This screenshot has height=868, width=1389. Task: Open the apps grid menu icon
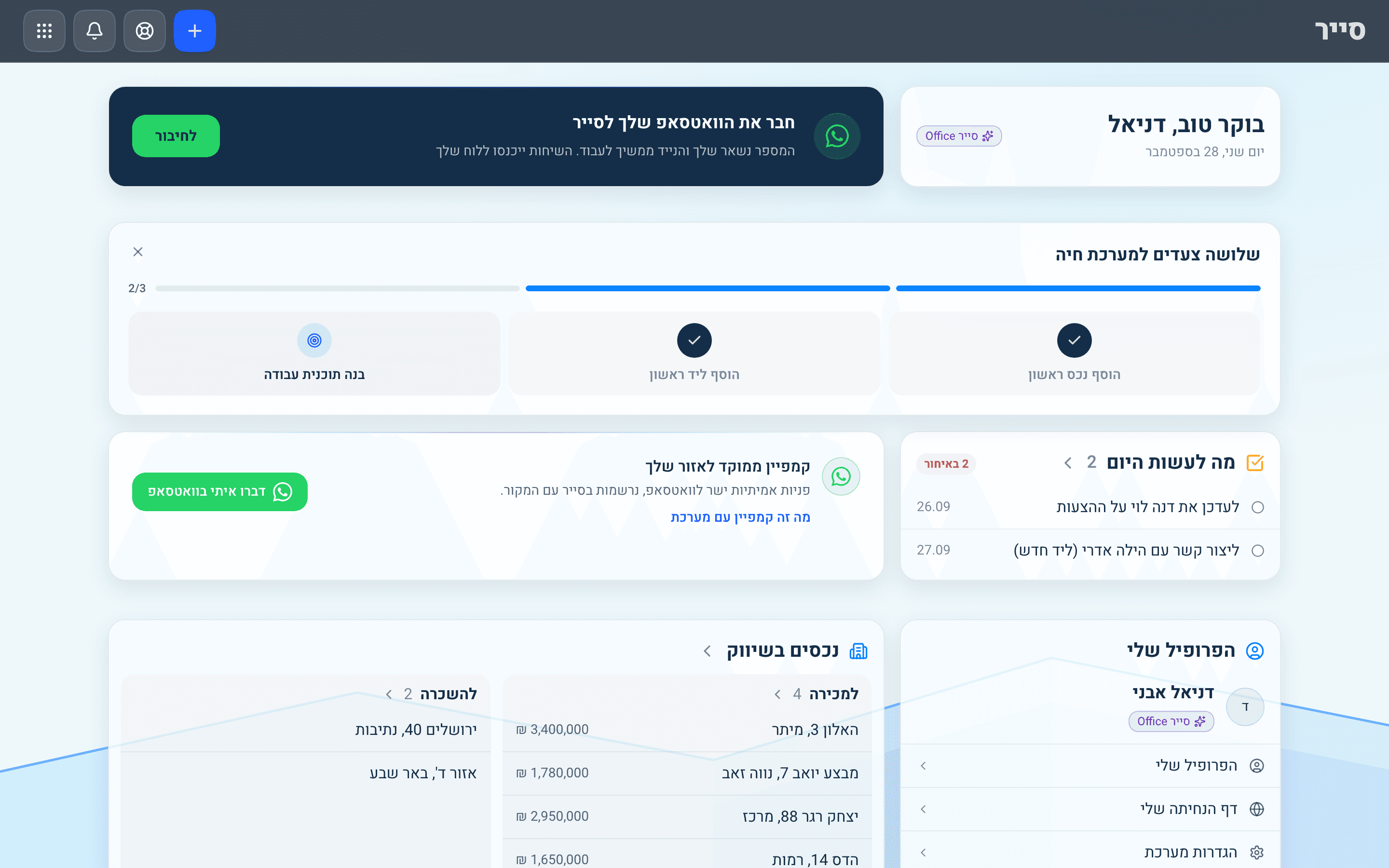(44, 31)
